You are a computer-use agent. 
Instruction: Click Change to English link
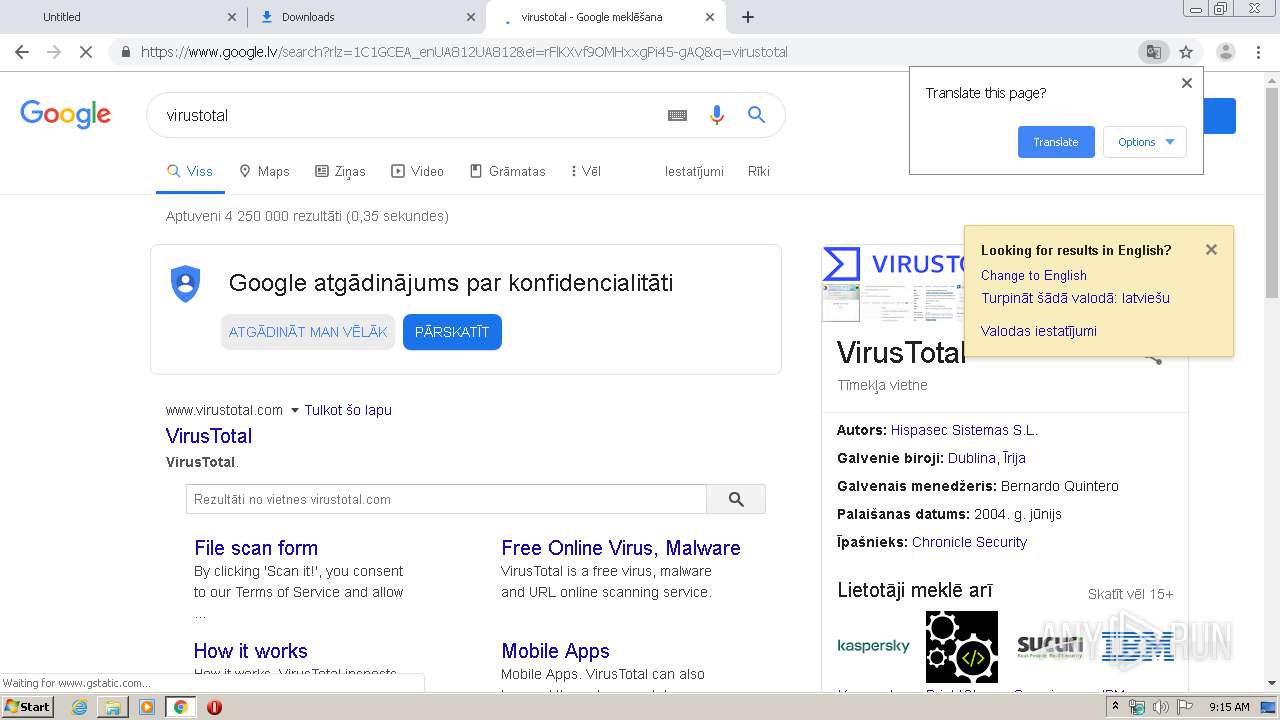pyautogui.click(x=1034, y=275)
